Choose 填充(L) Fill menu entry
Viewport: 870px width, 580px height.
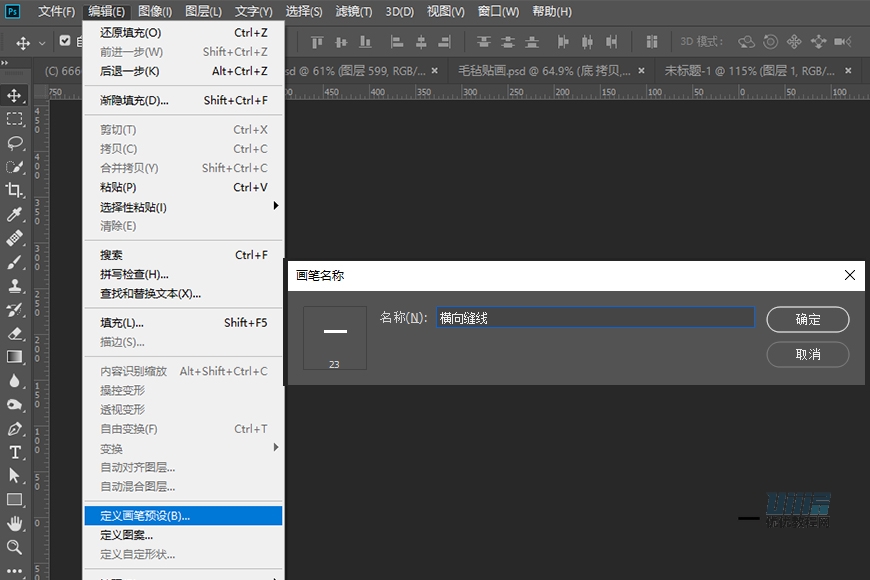[183, 322]
